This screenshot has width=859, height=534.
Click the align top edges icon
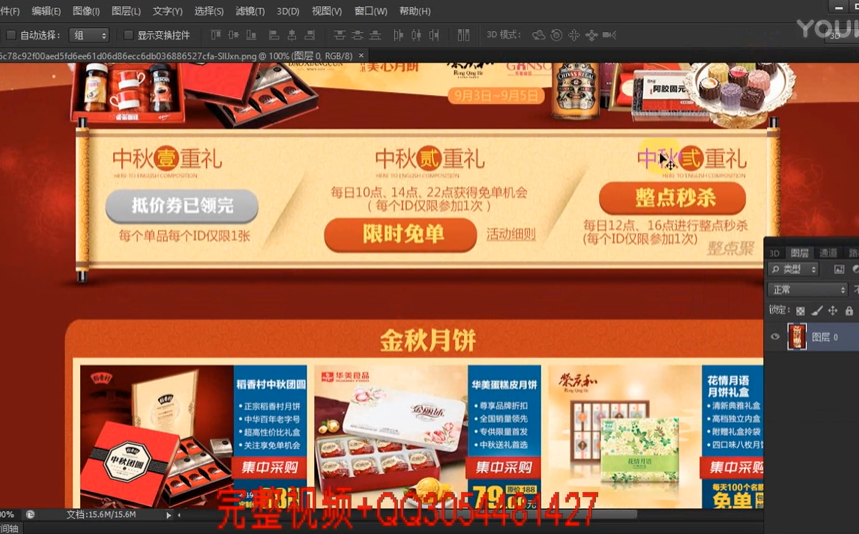(216, 35)
